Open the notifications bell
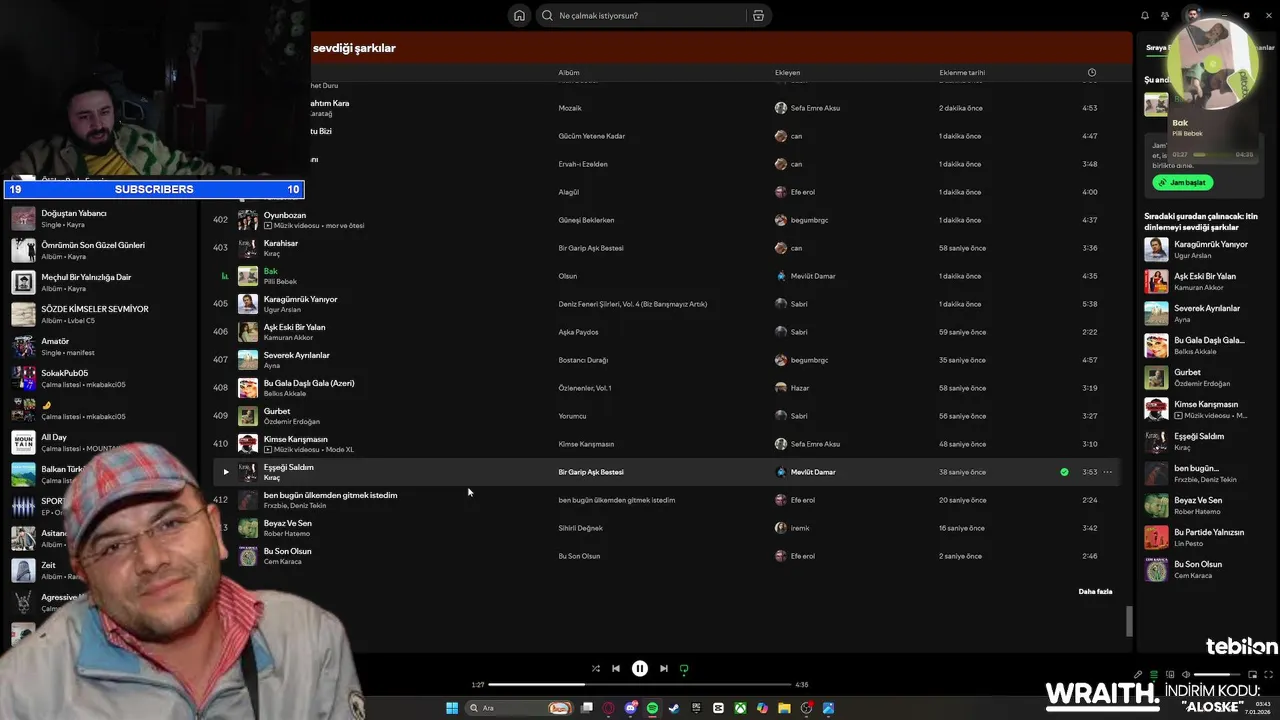1280x720 pixels. point(1145,15)
